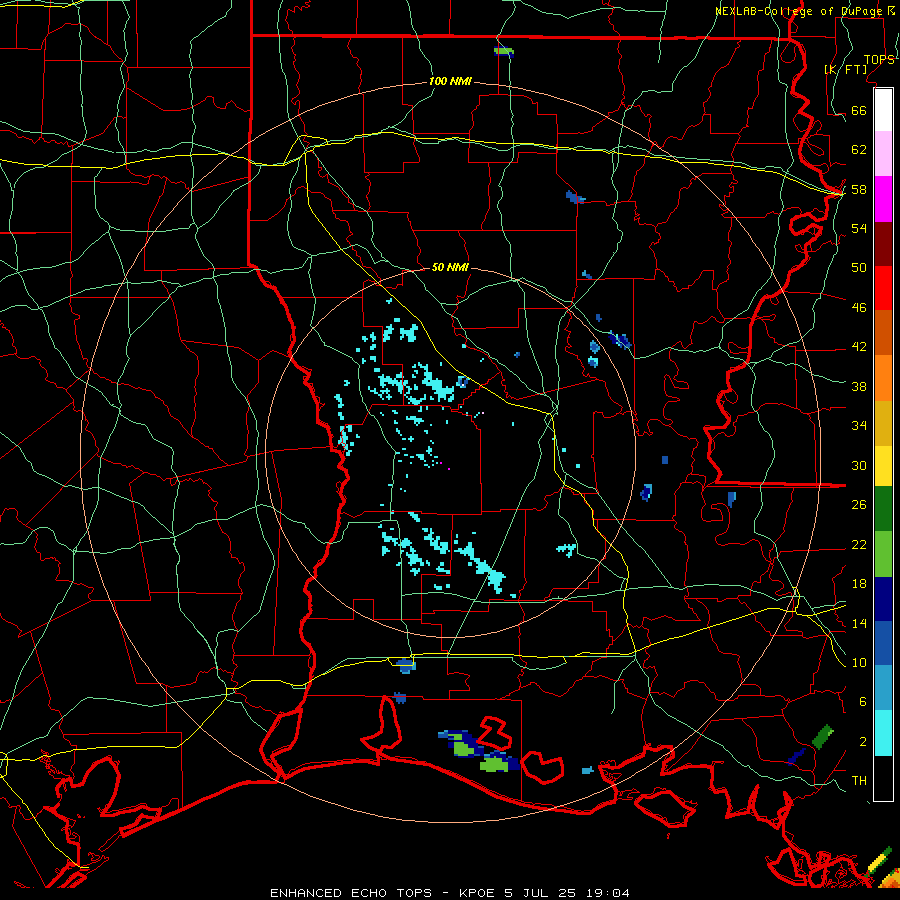The image size is (900, 900).
Task: Pick the light green legend swatch
Action: [x=883, y=554]
